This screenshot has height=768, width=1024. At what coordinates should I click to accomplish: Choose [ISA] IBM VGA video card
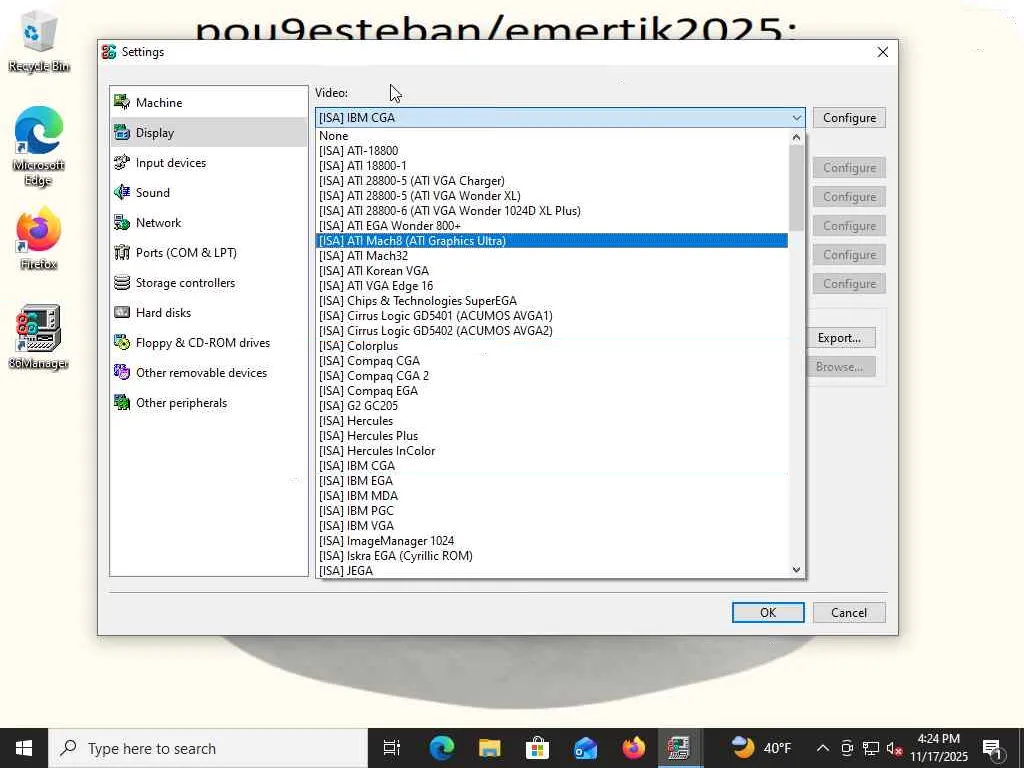pos(552,526)
